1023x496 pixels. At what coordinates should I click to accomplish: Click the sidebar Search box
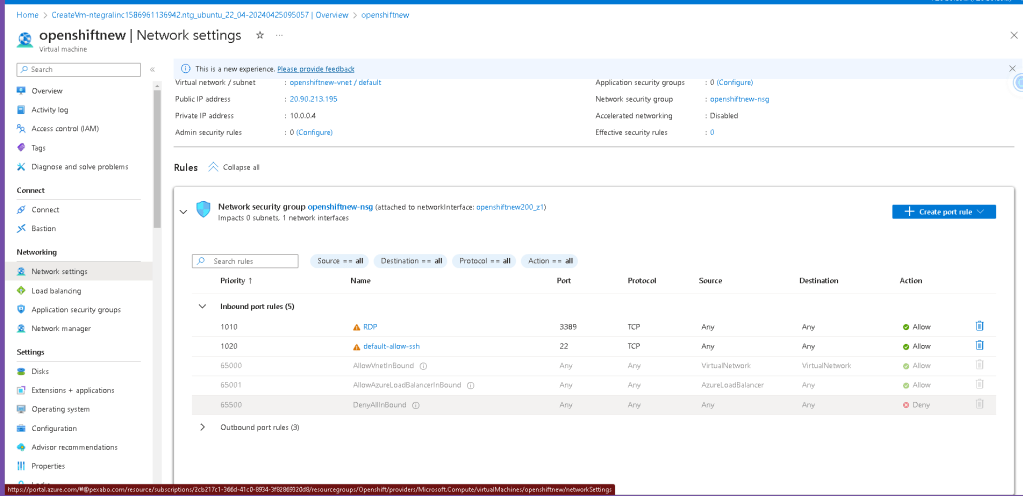[78, 69]
